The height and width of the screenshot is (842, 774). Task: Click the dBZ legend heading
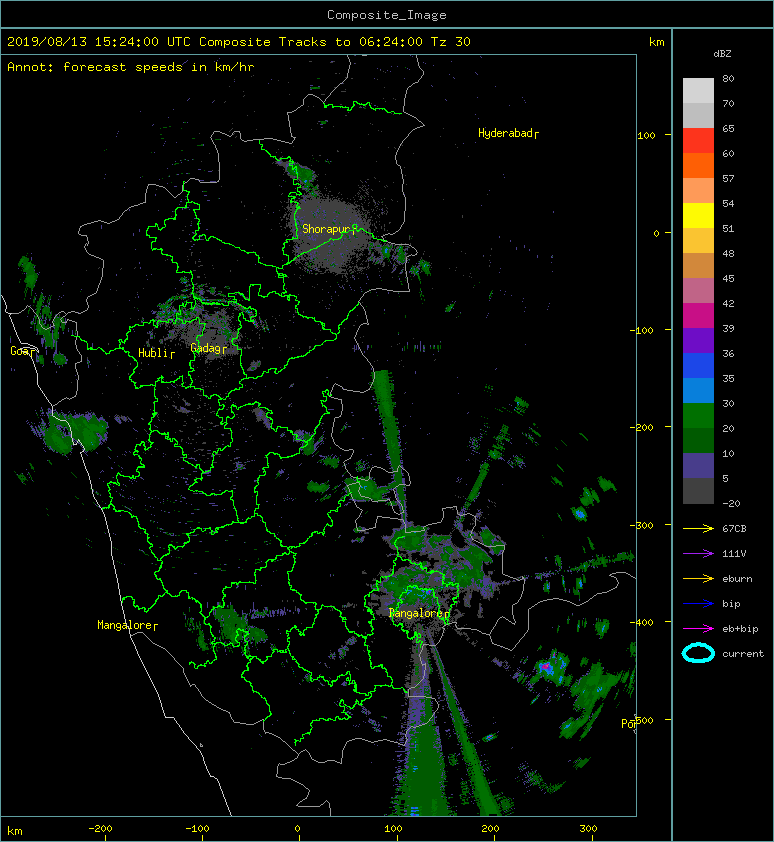click(722, 54)
